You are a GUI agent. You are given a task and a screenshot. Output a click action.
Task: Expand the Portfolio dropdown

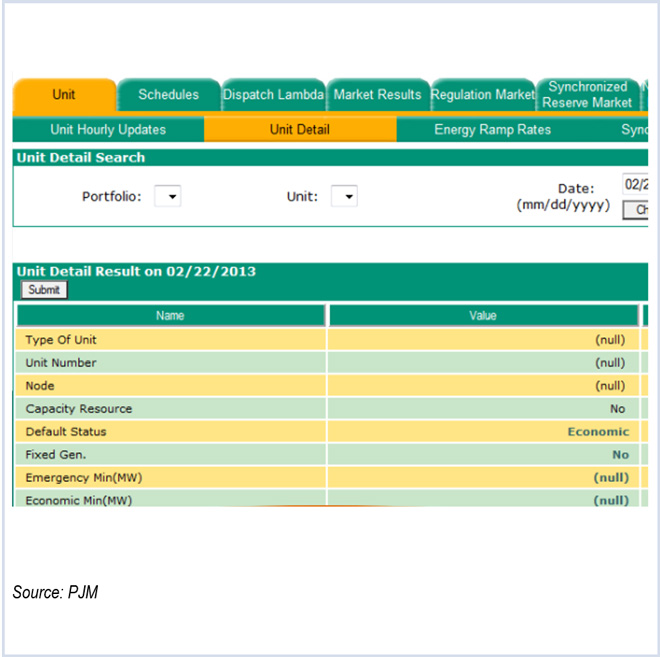tap(168, 197)
